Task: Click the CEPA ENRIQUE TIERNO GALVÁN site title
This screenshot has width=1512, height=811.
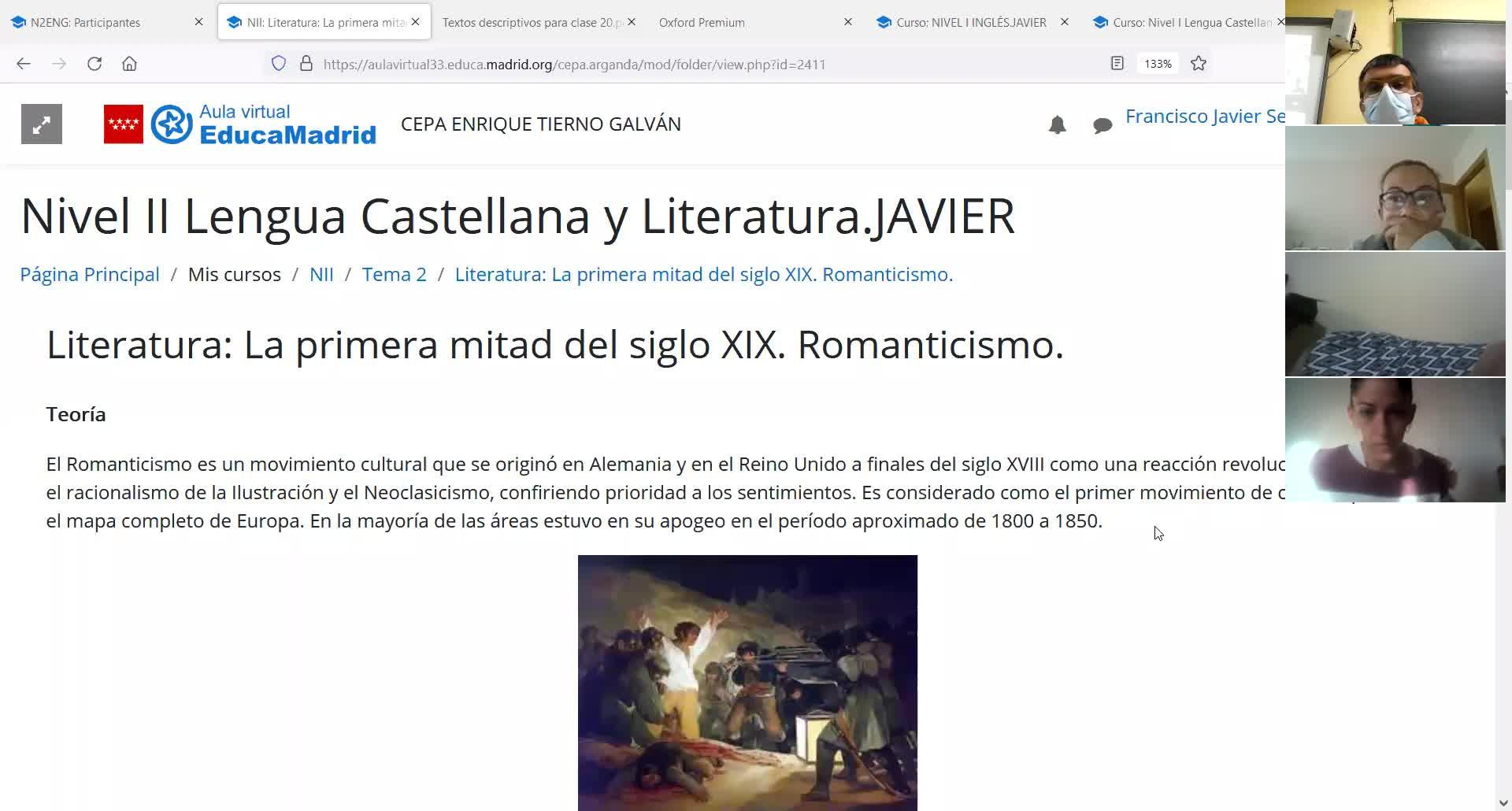Action: point(541,124)
